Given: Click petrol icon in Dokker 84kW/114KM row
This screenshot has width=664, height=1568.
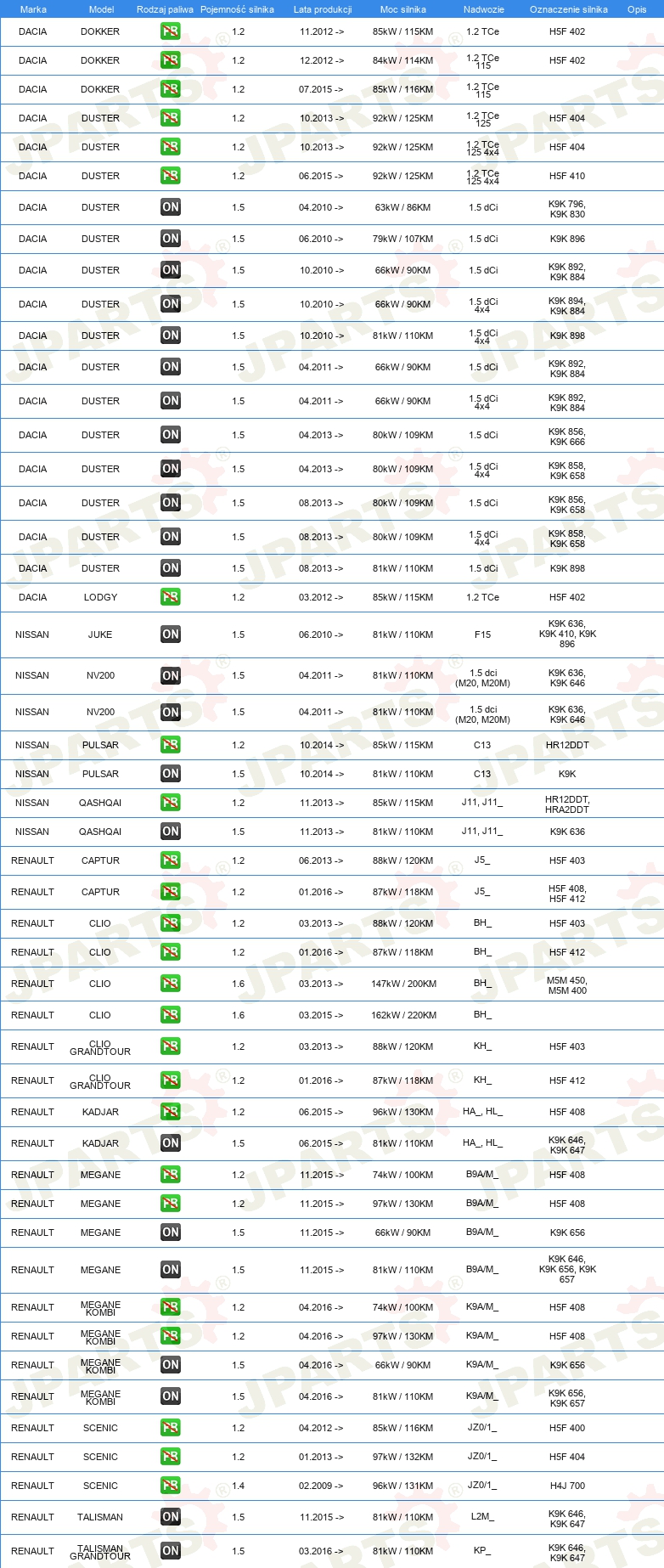Looking at the screenshot, I should point(170,60).
